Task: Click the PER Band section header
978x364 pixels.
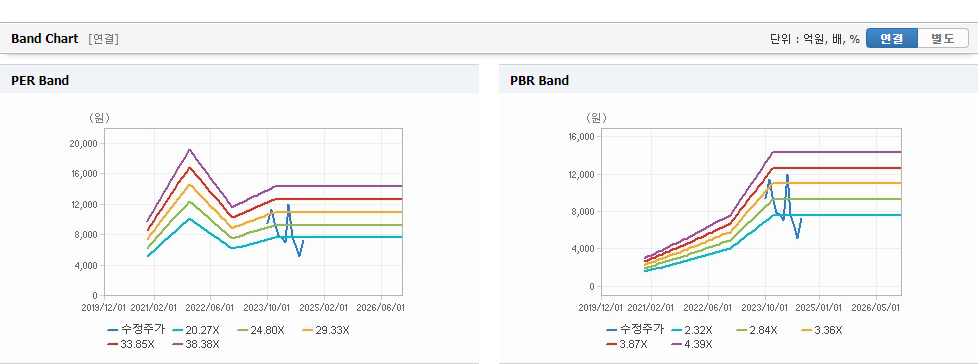Action: [240, 80]
